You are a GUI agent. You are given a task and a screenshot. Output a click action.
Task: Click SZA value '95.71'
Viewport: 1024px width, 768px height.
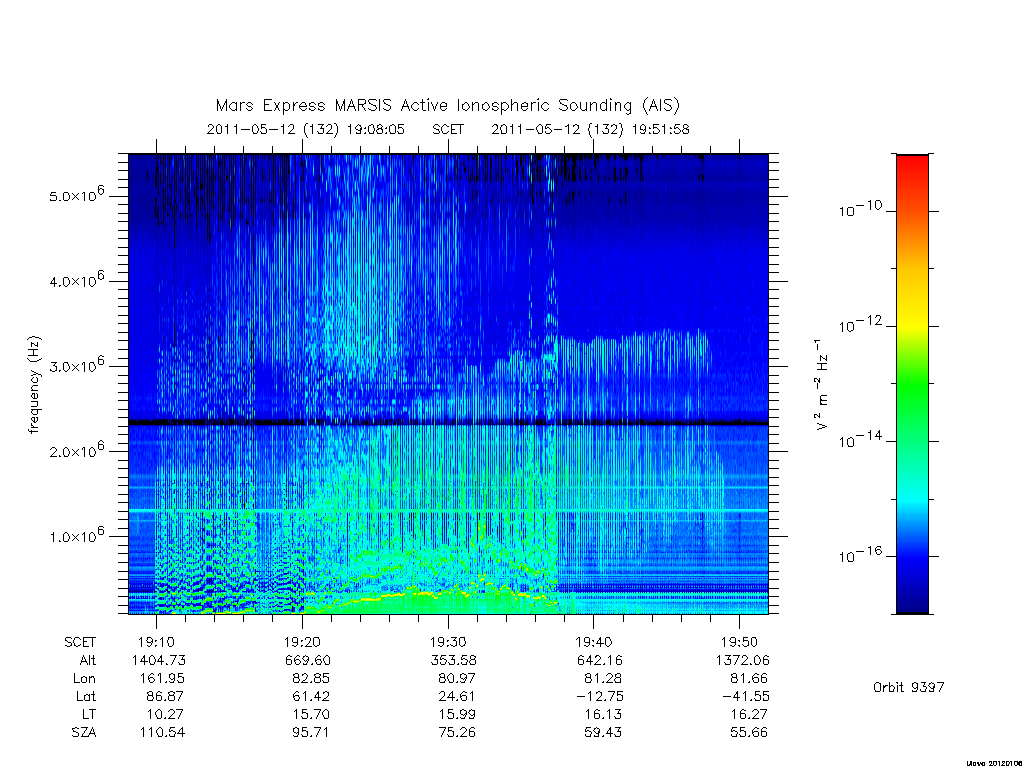pos(311,733)
